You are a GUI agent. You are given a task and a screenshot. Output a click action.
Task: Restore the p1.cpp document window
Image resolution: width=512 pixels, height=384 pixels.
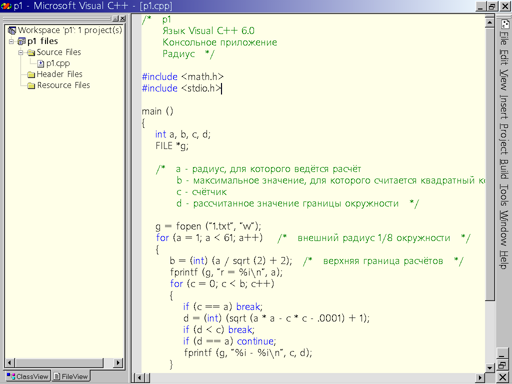tap(502, 366)
